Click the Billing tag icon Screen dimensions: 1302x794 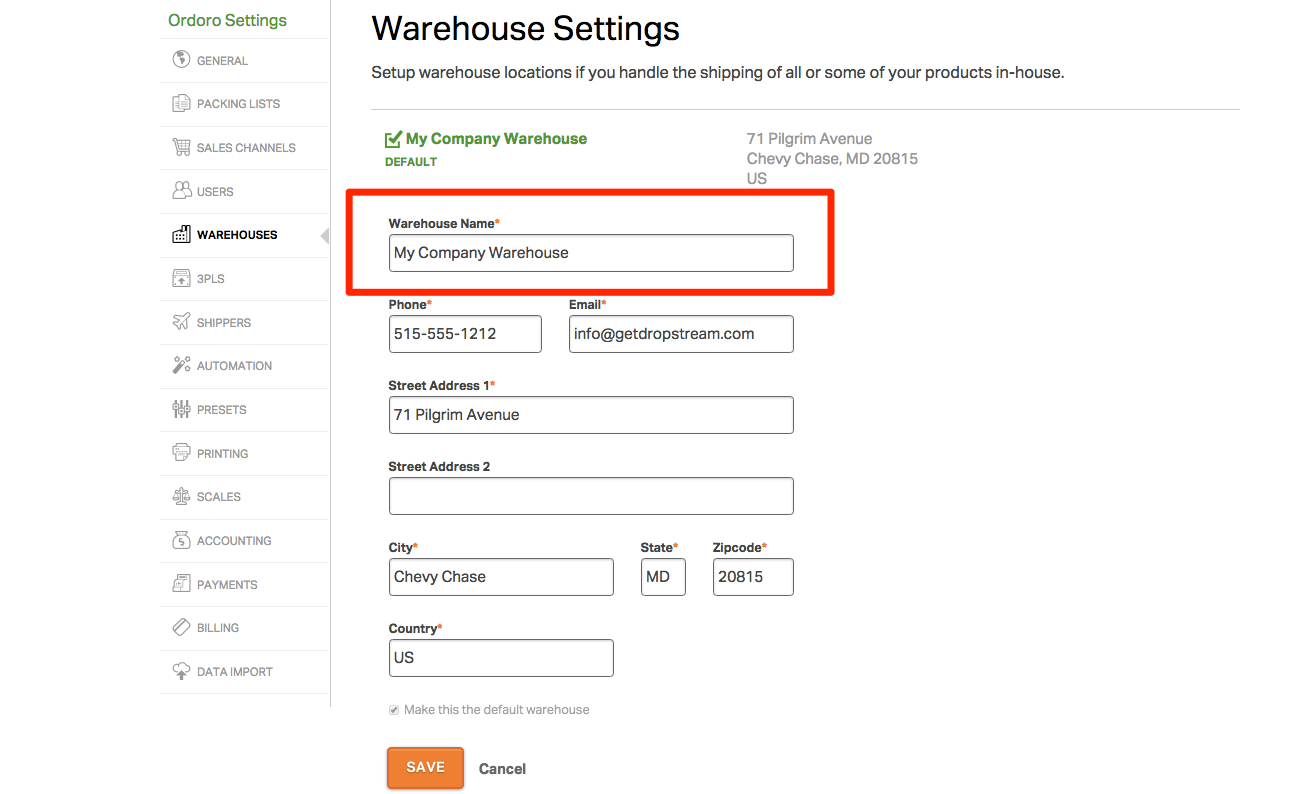click(x=181, y=627)
